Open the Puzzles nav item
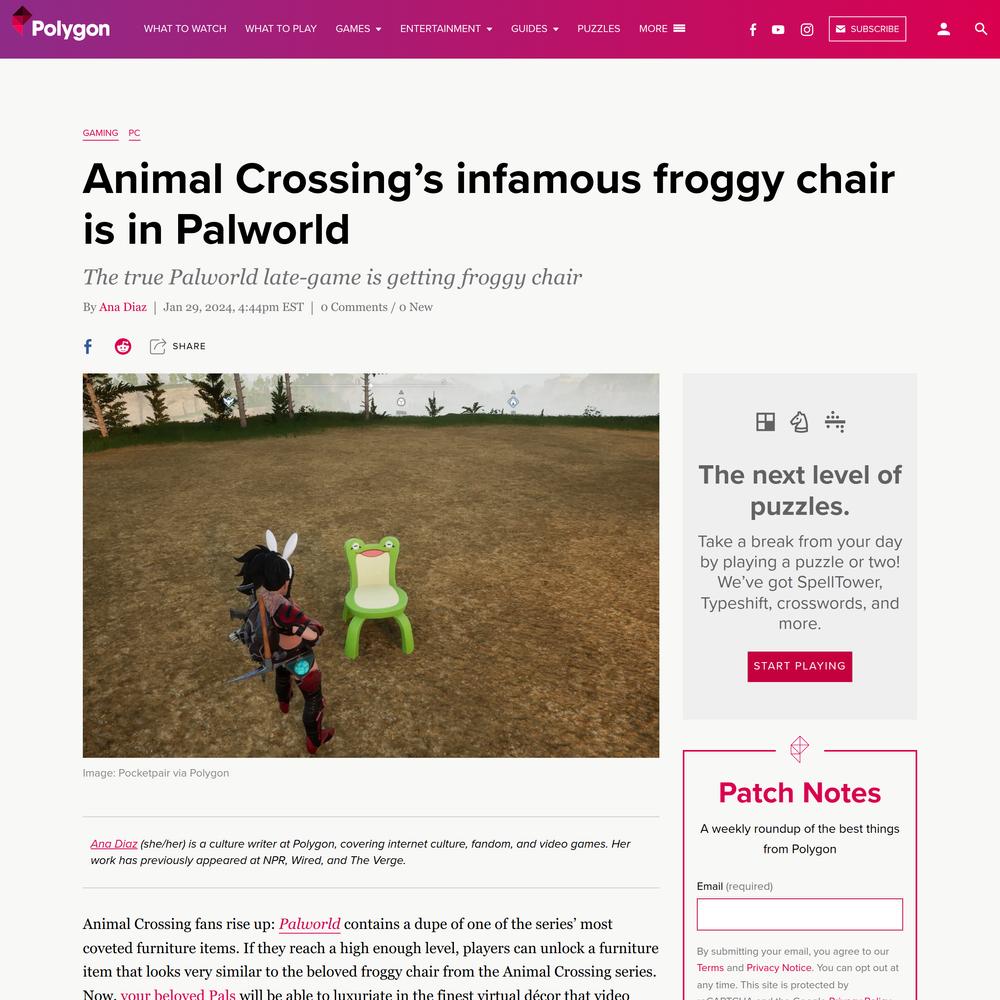Image resolution: width=1000 pixels, height=1000 pixels. point(598,29)
